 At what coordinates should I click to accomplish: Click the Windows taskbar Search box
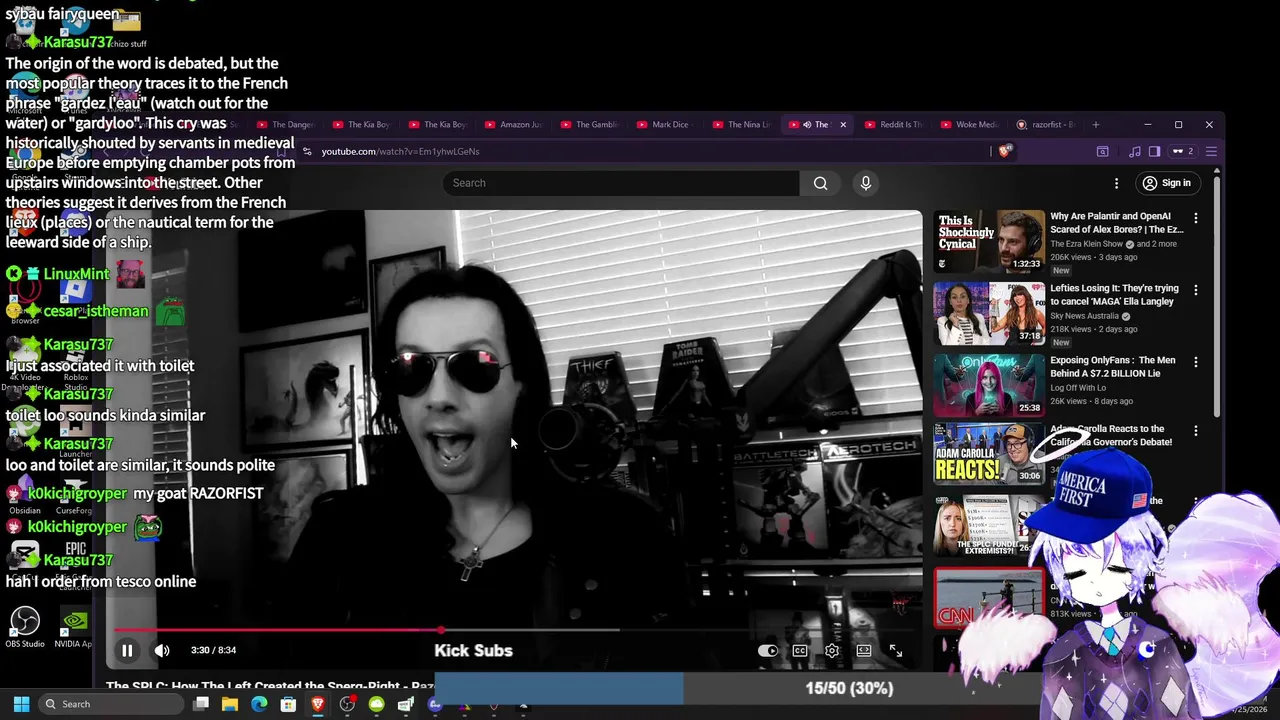click(111, 704)
